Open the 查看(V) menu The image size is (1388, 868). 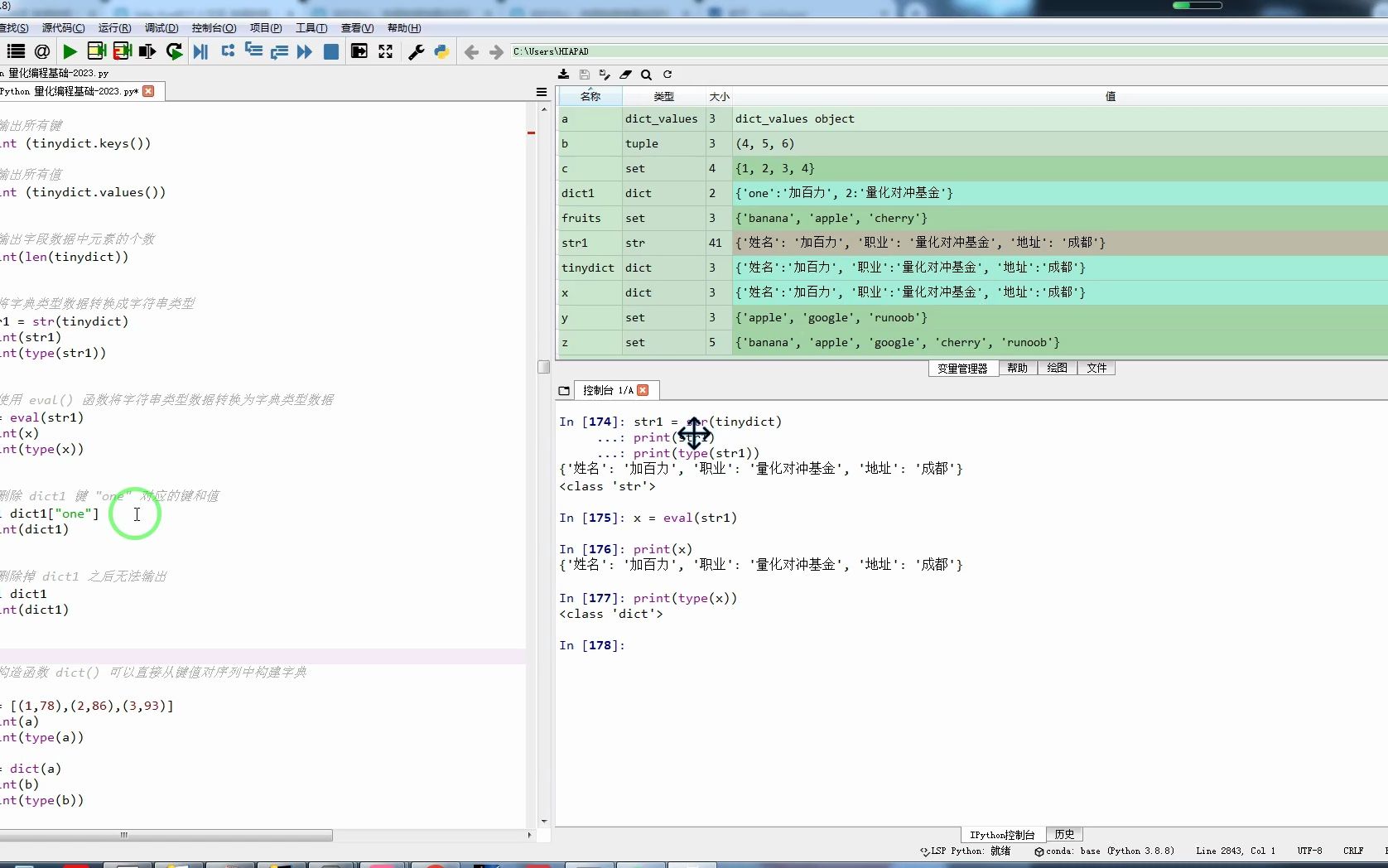pos(357,28)
